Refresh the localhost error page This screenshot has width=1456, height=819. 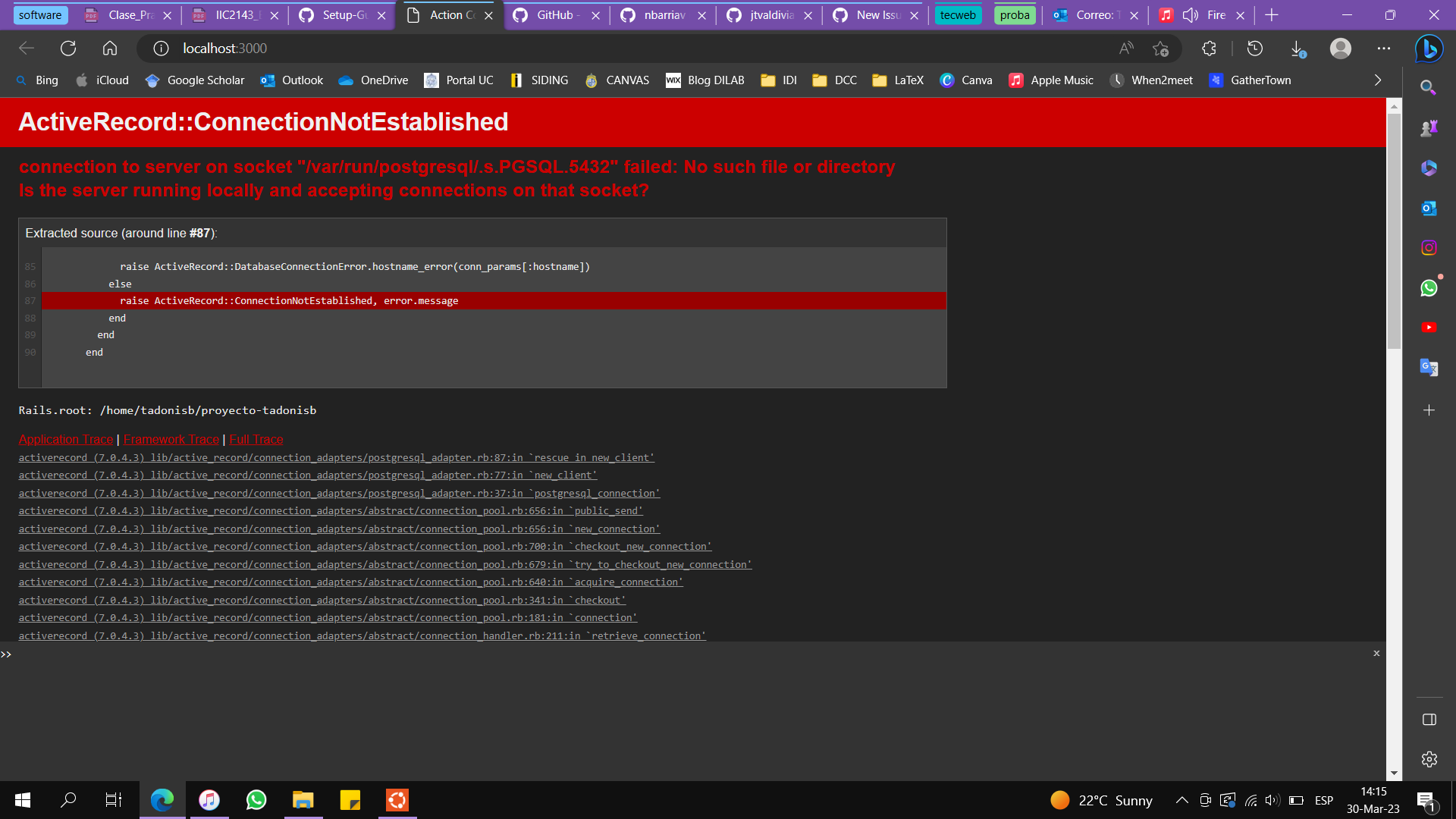click(68, 48)
